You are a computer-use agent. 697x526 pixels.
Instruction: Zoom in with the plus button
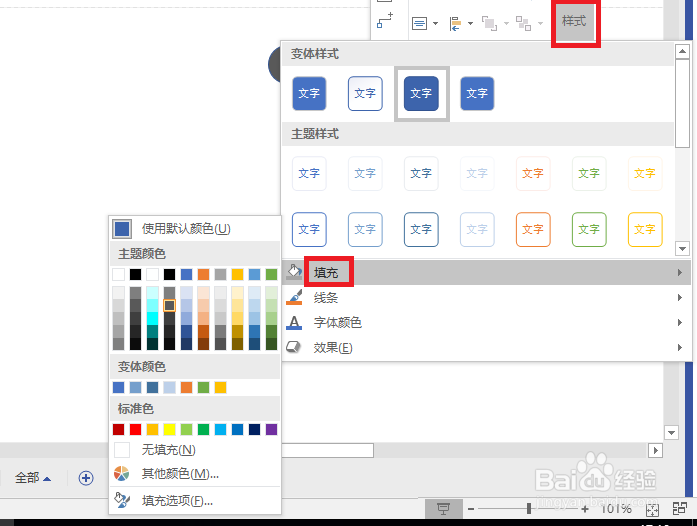tap(585, 509)
